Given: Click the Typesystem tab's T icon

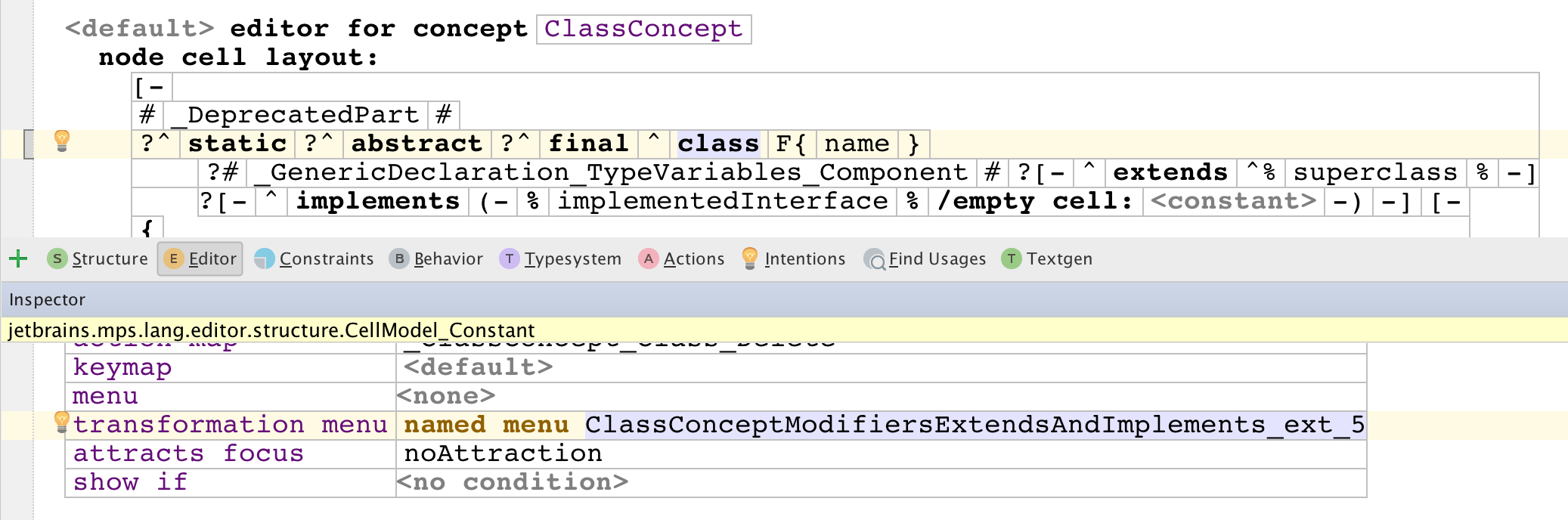Looking at the screenshot, I should tap(510, 259).
